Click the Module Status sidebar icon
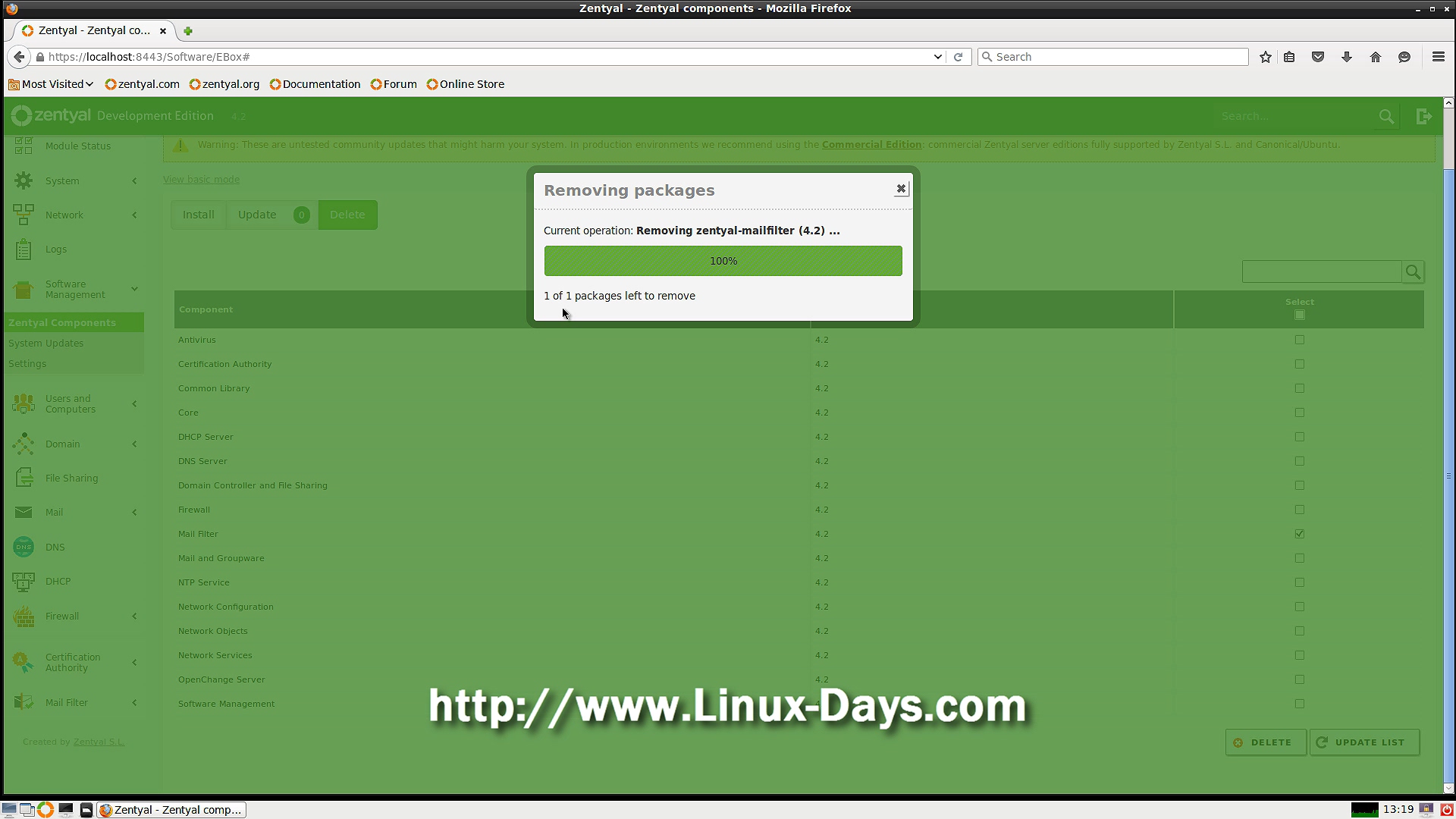 tap(24, 146)
